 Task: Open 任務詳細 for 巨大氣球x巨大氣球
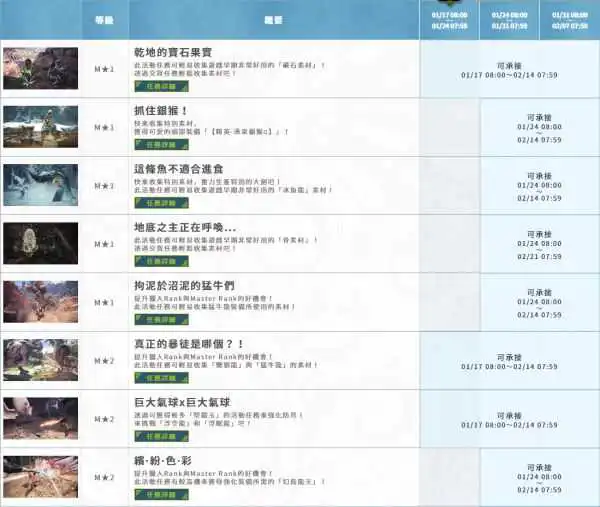coord(154,436)
